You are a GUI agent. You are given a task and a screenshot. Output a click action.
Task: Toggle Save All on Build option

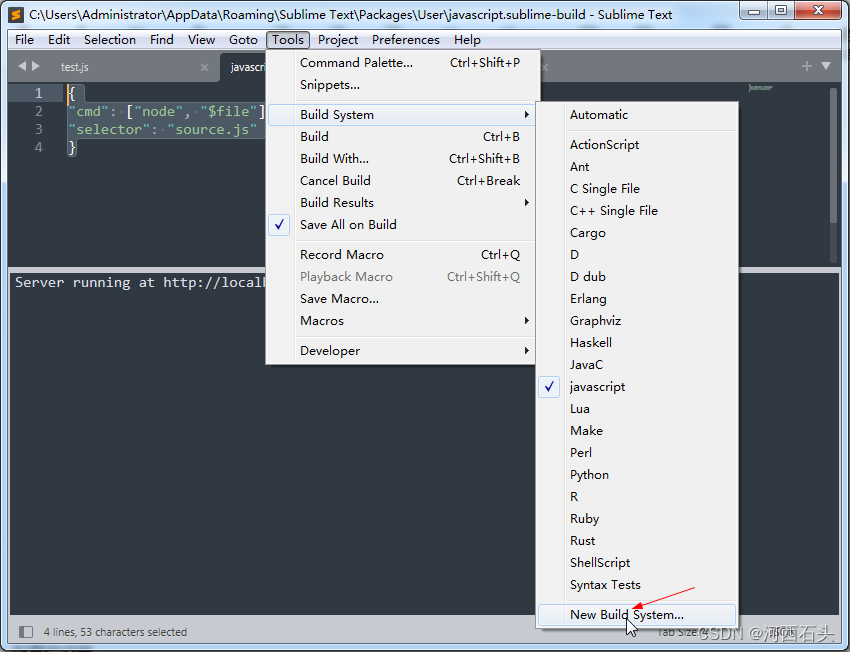coord(402,224)
